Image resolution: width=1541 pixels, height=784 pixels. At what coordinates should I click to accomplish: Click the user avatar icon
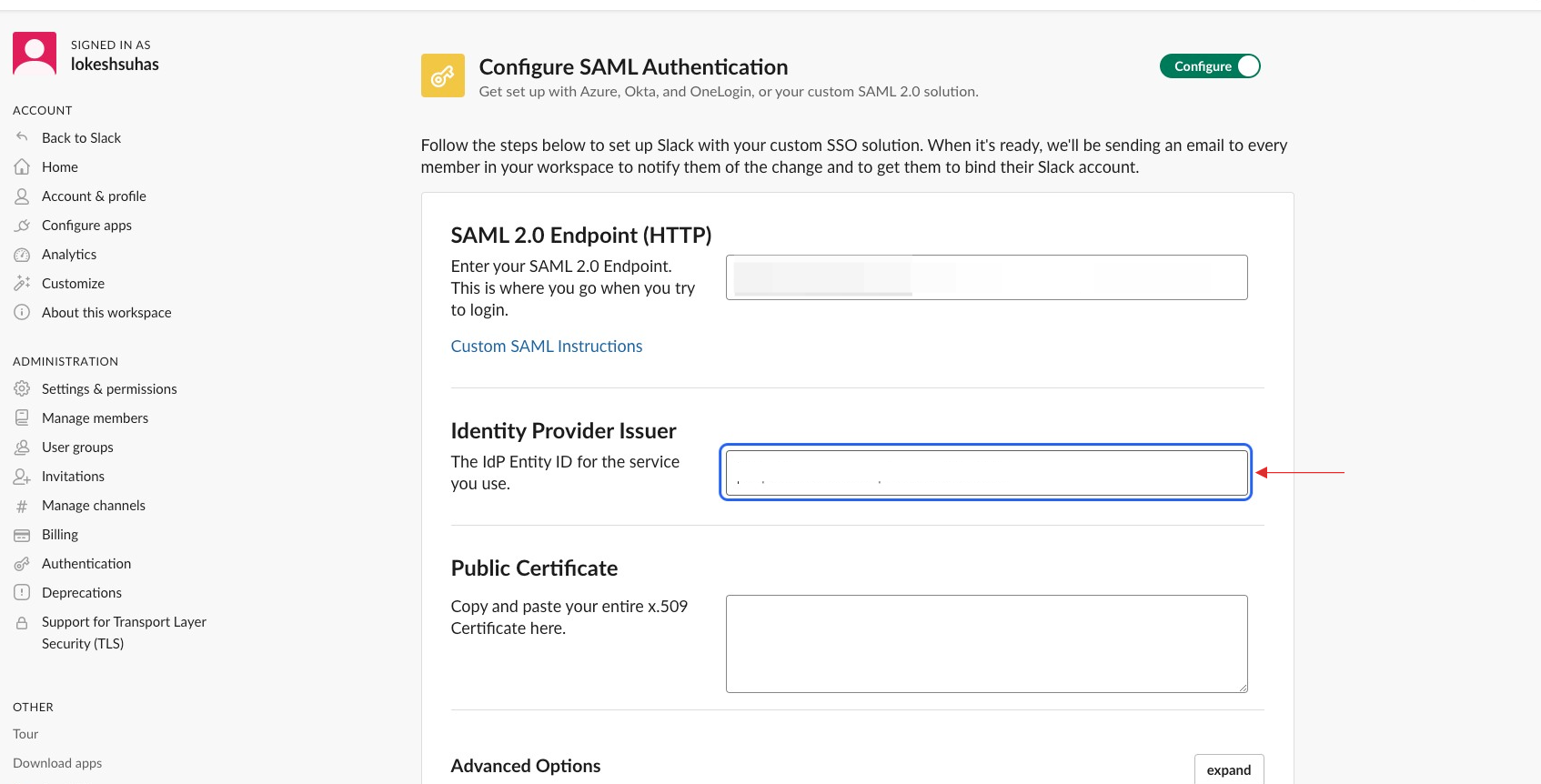[35, 54]
